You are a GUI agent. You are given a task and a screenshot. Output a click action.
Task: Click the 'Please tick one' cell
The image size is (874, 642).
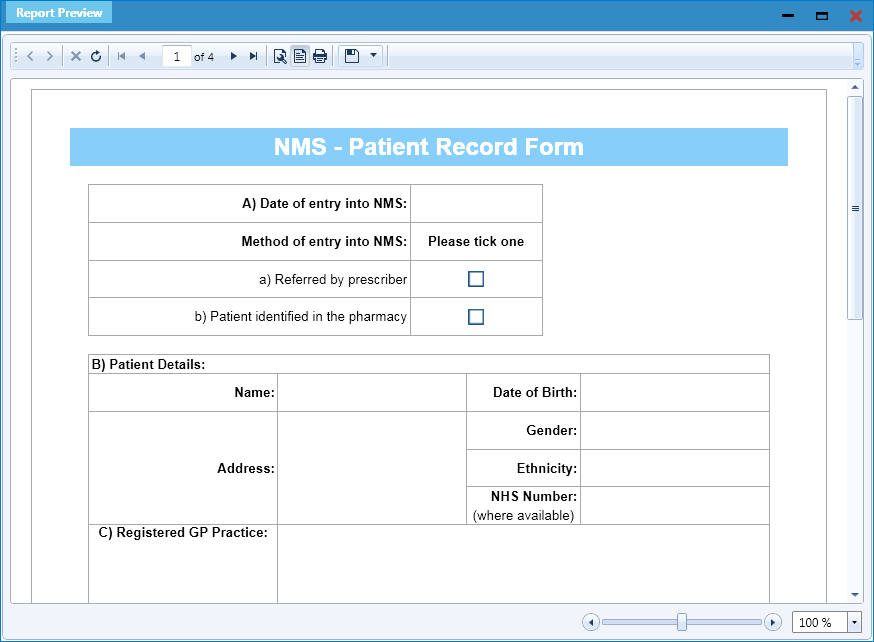coord(476,241)
